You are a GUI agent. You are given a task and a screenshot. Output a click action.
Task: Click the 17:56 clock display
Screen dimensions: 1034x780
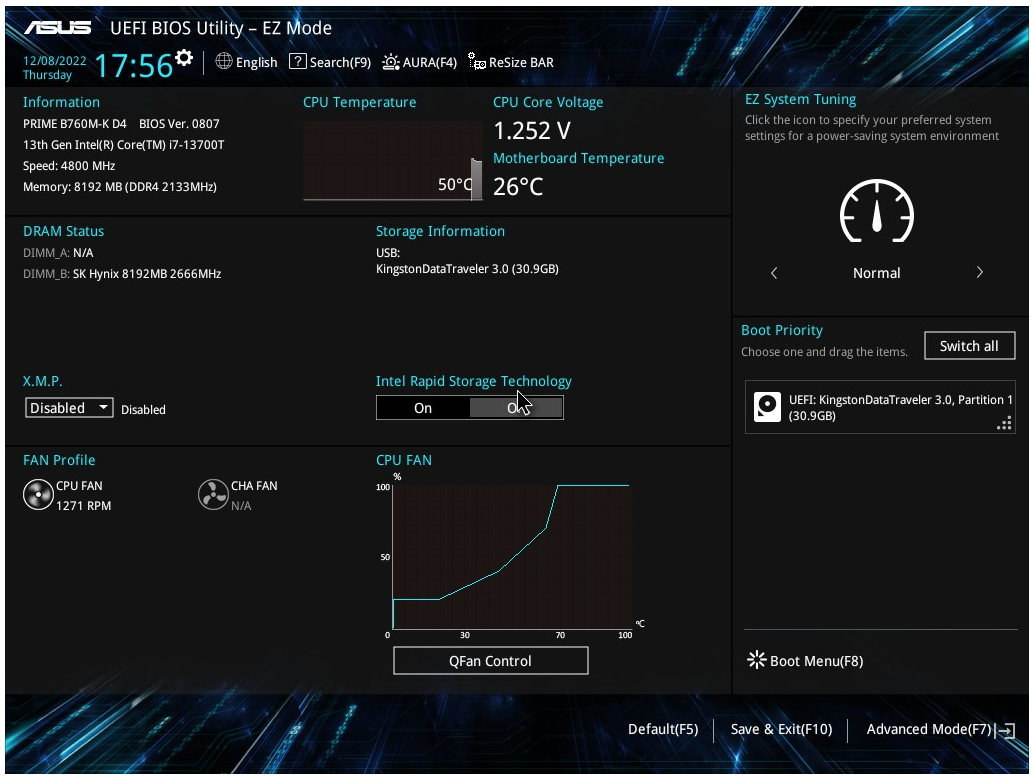134,66
